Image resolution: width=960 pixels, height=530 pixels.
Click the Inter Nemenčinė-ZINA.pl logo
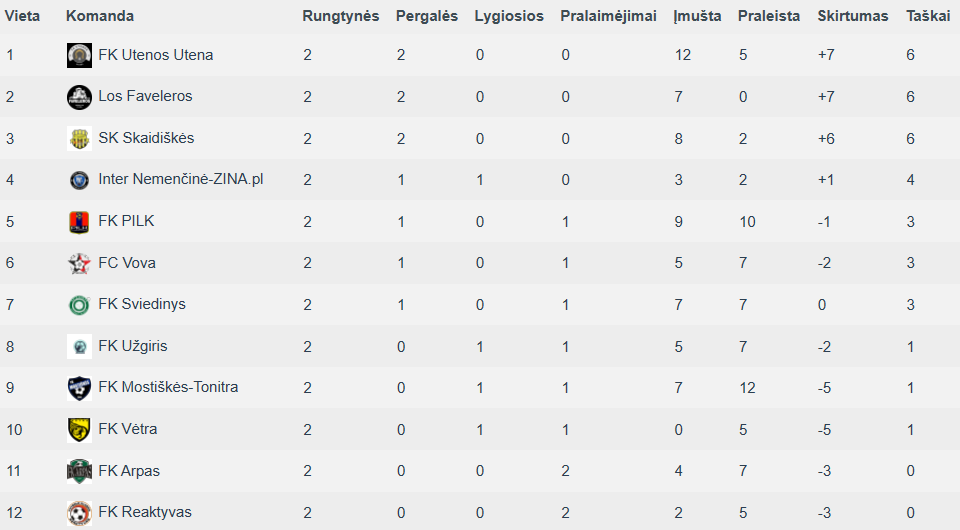79,180
